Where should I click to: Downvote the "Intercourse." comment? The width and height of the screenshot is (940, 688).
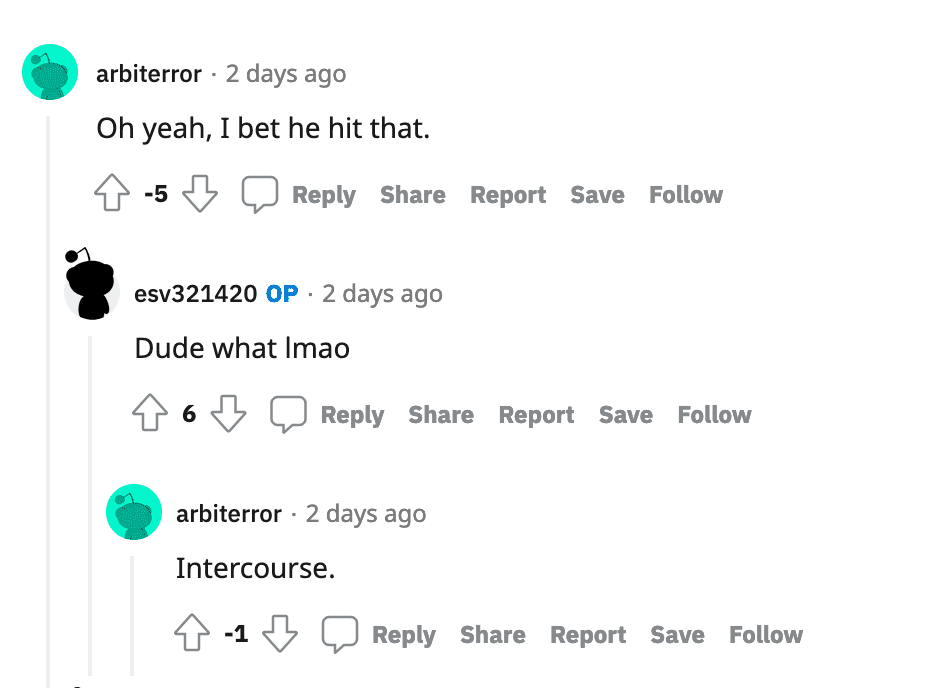(280, 634)
